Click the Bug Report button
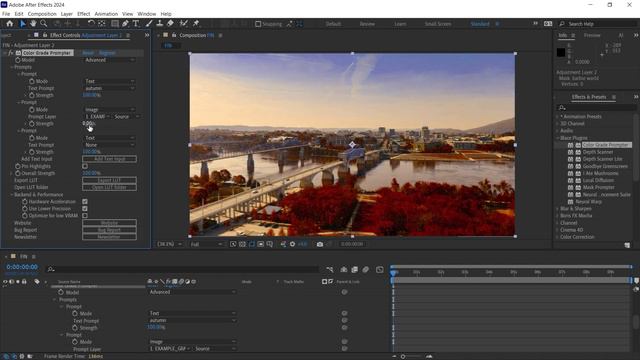The width and height of the screenshot is (640, 360). click(x=109, y=230)
